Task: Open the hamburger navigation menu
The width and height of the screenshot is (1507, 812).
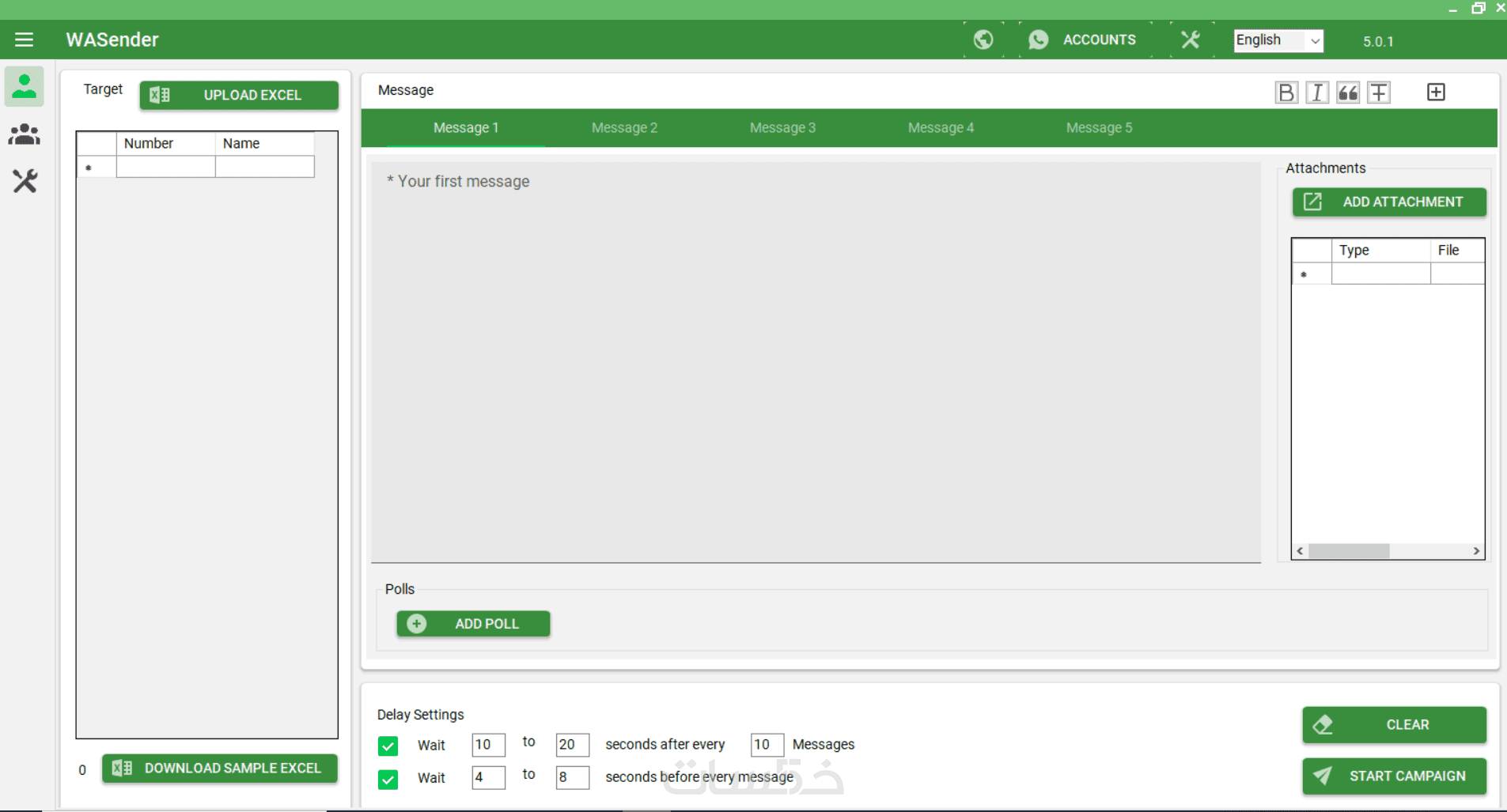Action: (x=24, y=40)
